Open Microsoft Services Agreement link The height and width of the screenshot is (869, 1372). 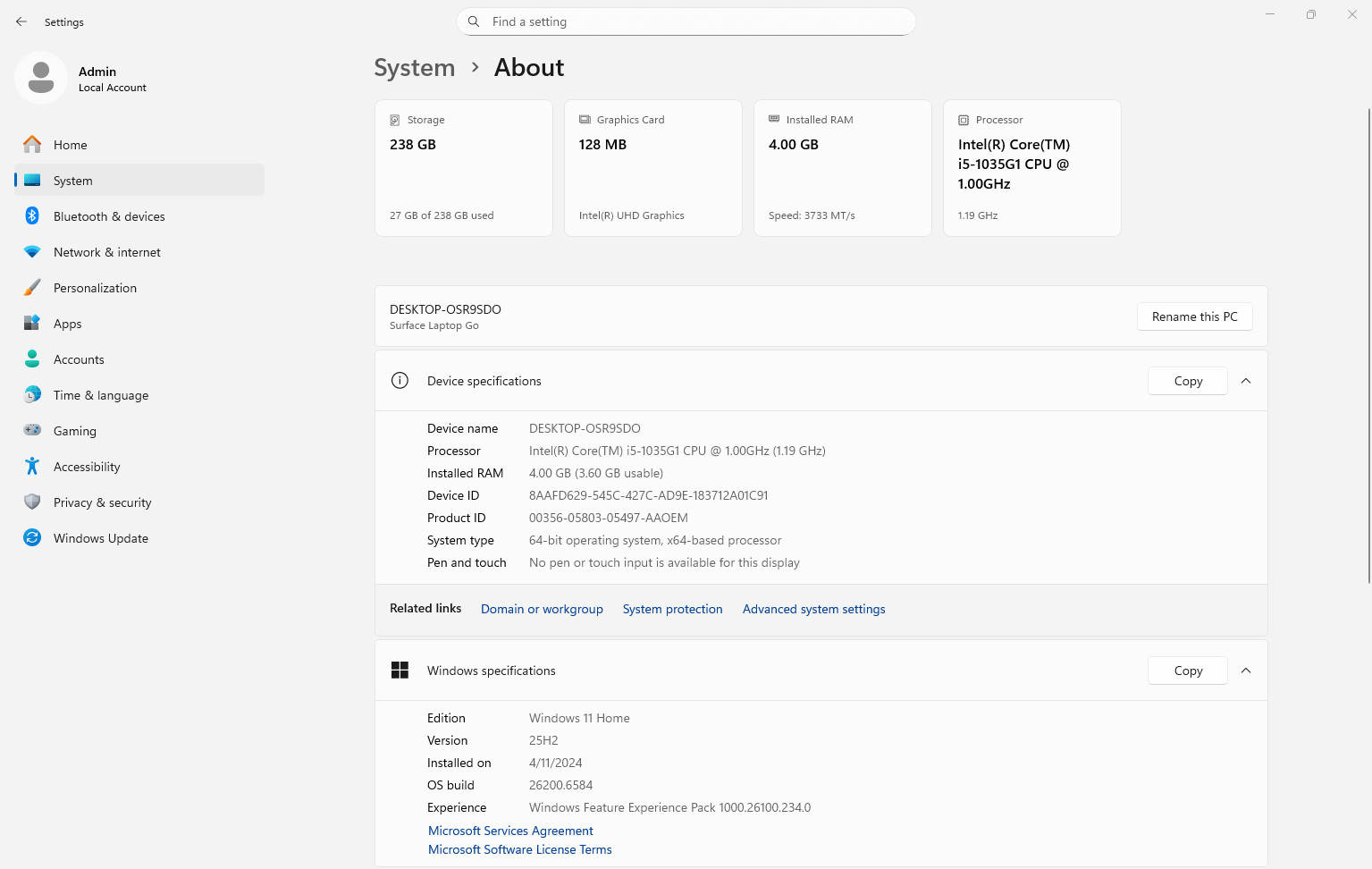(510, 831)
